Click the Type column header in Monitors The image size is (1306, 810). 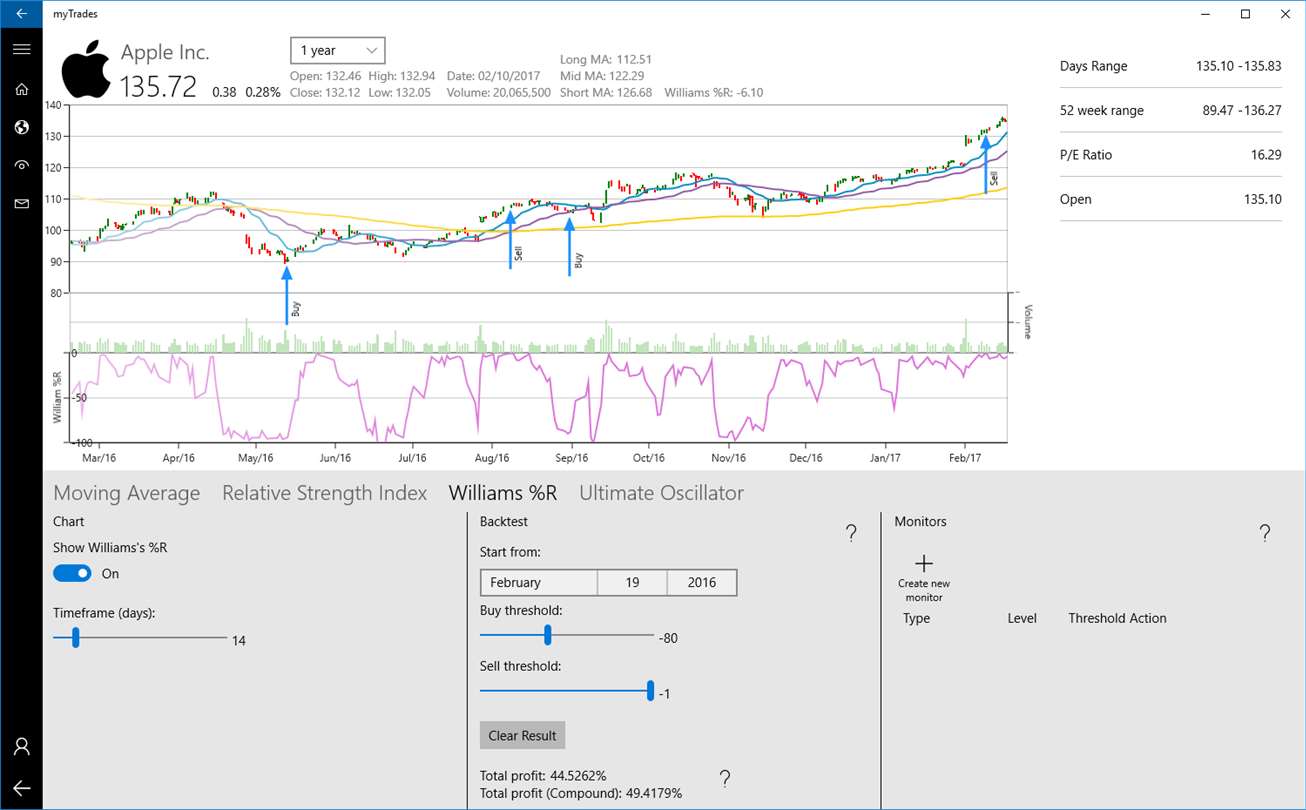click(917, 618)
